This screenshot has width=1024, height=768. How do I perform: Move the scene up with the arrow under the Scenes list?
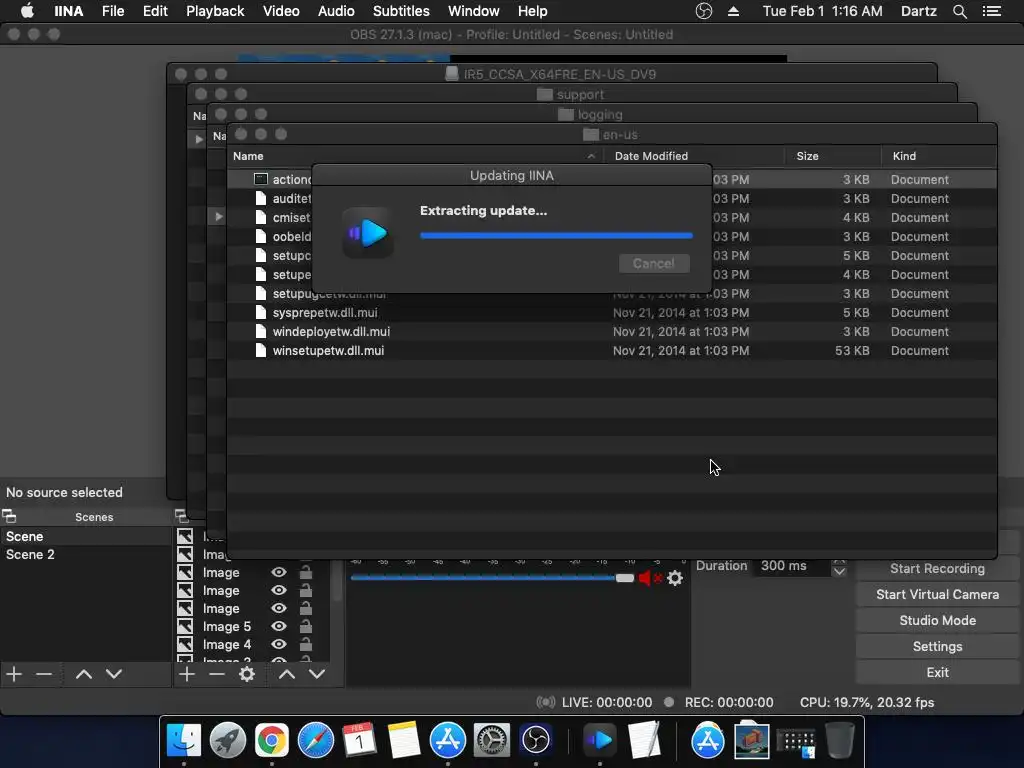pyautogui.click(x=84, y=674)
